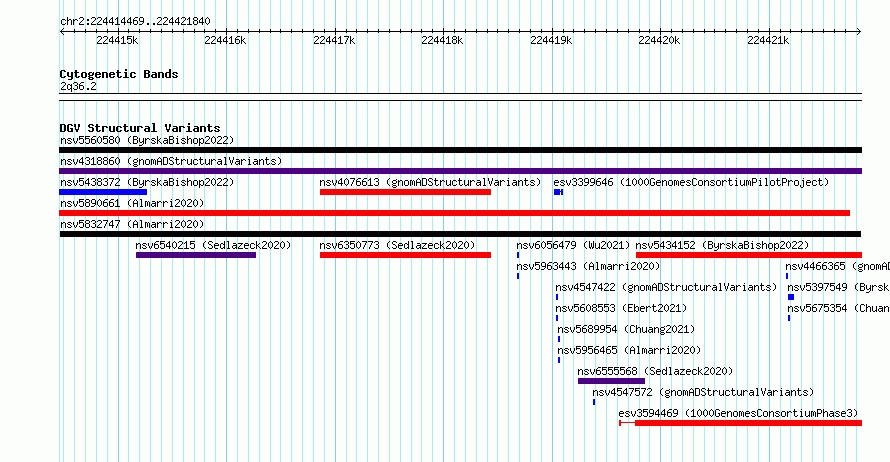Click the Cytogenetic Bands track title
890x462 pixels.
coord(119,74)
